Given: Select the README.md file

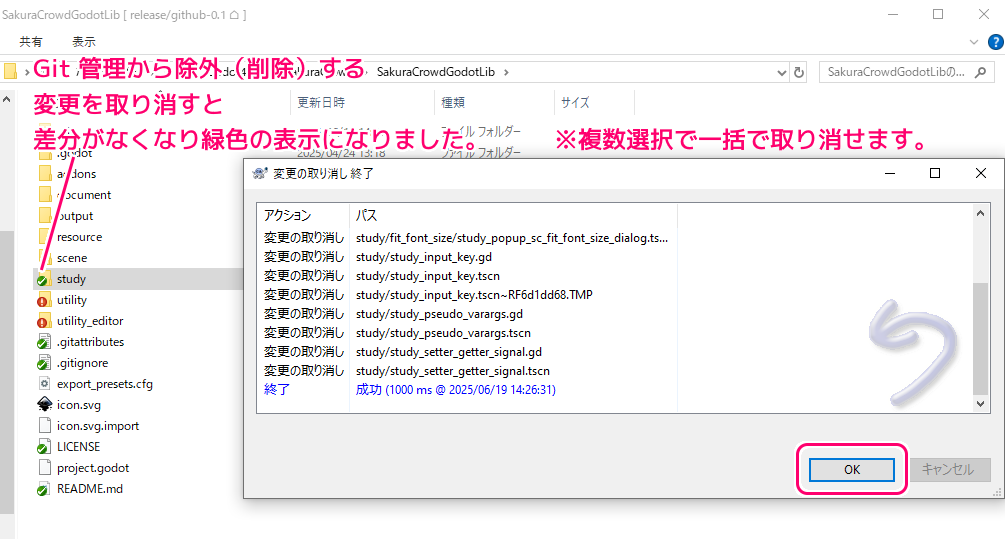Looking at the screenshot, I should [x=89, y=489].
